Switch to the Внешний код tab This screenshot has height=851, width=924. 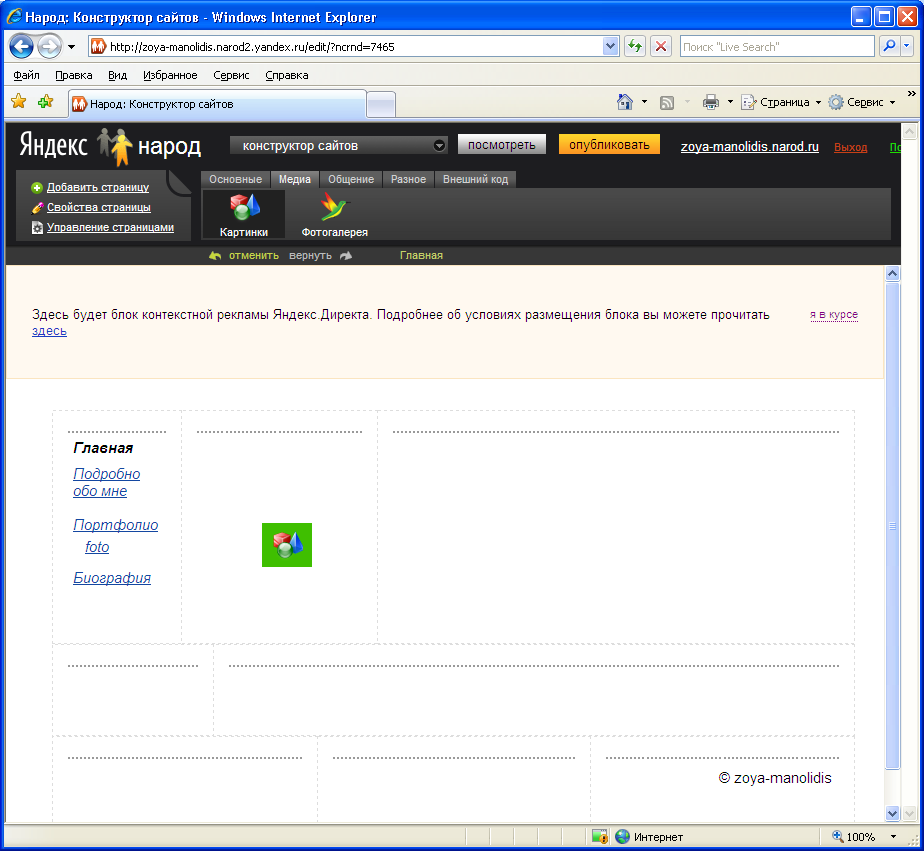[476, 179]
